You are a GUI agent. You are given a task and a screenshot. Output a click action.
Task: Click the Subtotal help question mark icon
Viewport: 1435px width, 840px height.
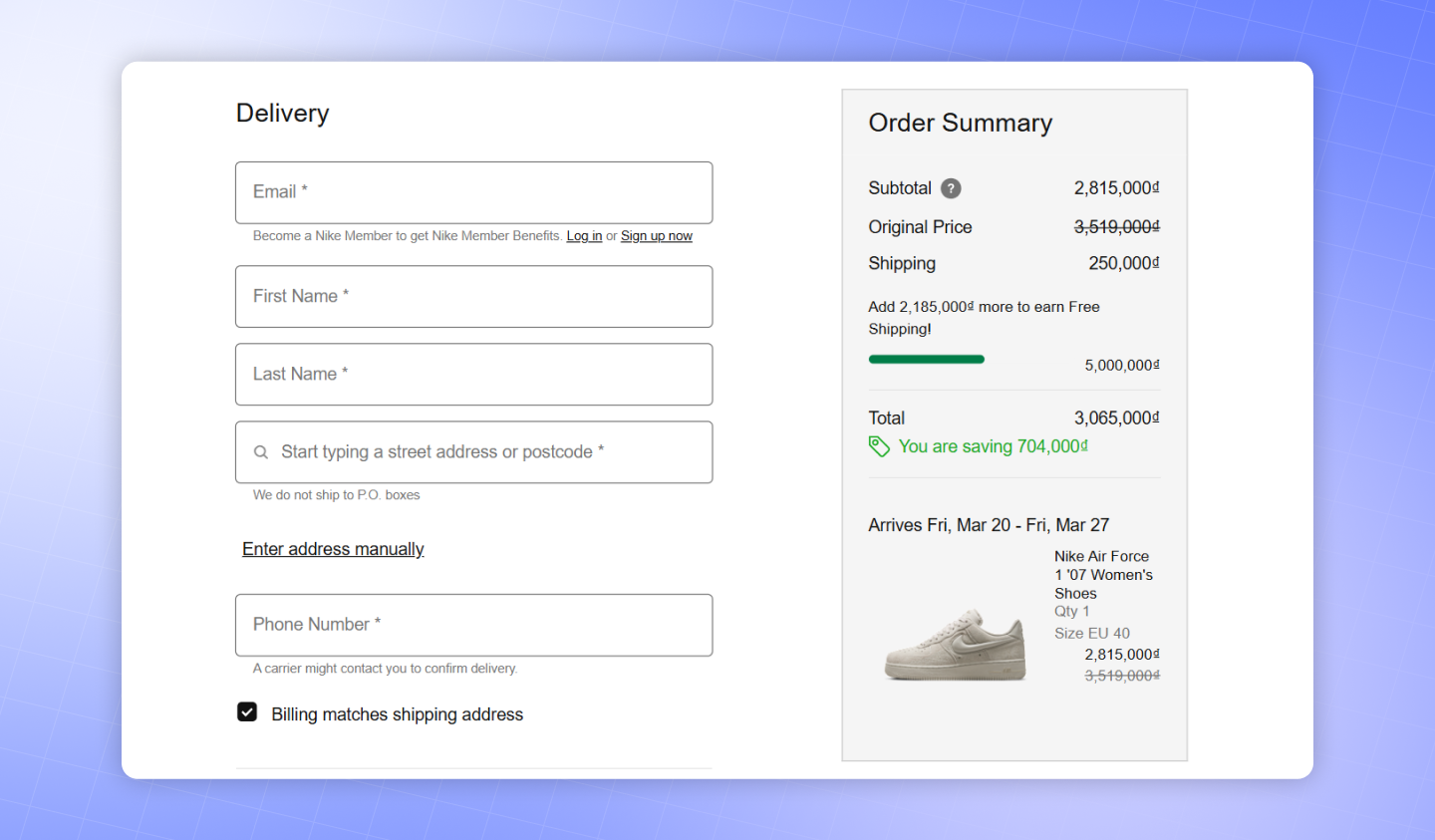(950, 188)
